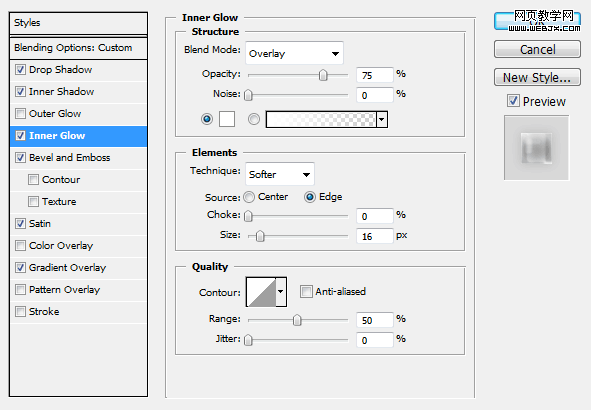Toggle the Gradient Overlay checkbox
591x410 pixels.
20,268
